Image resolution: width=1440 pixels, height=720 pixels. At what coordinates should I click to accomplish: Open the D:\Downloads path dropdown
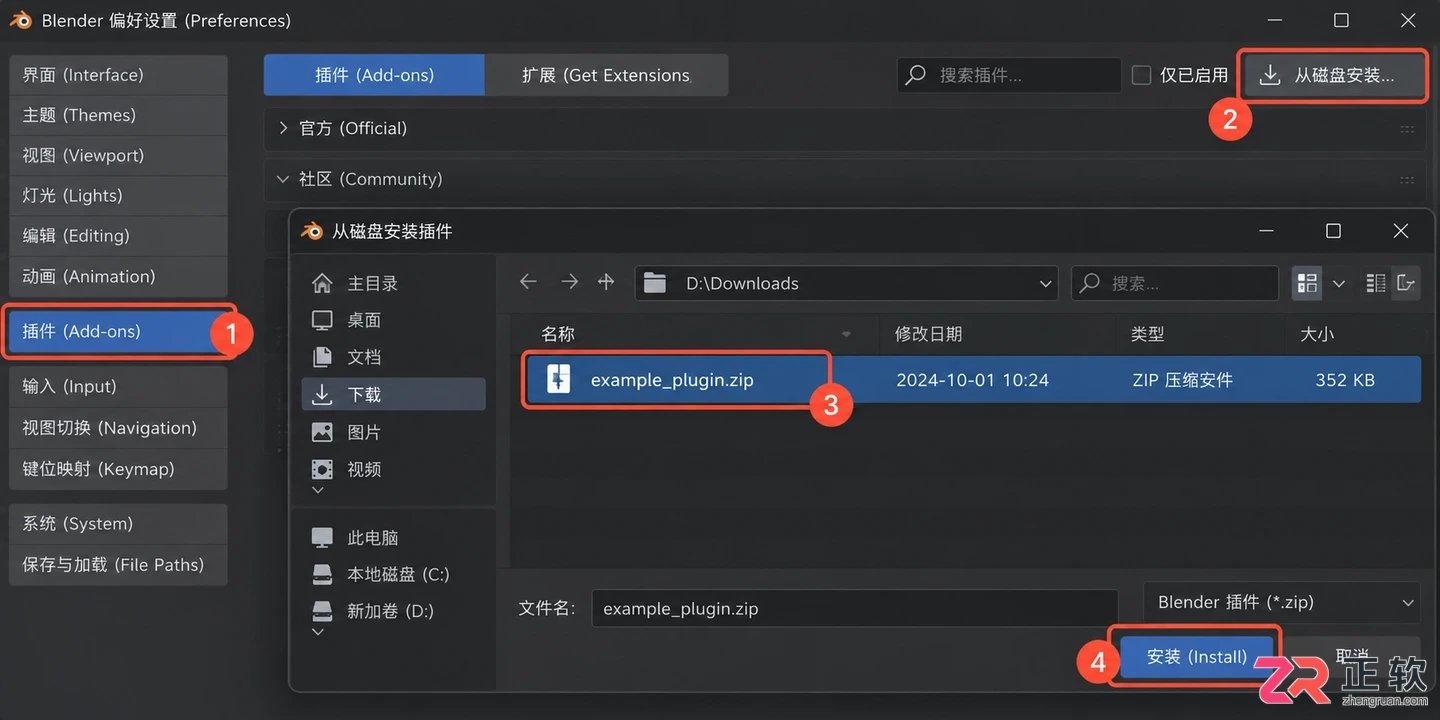pyautogui.click(x=1045, y=284)
